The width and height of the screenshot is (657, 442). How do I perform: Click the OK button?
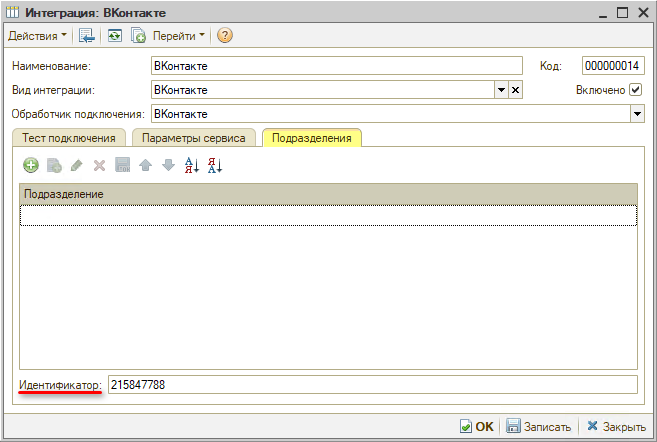(477, 426)
